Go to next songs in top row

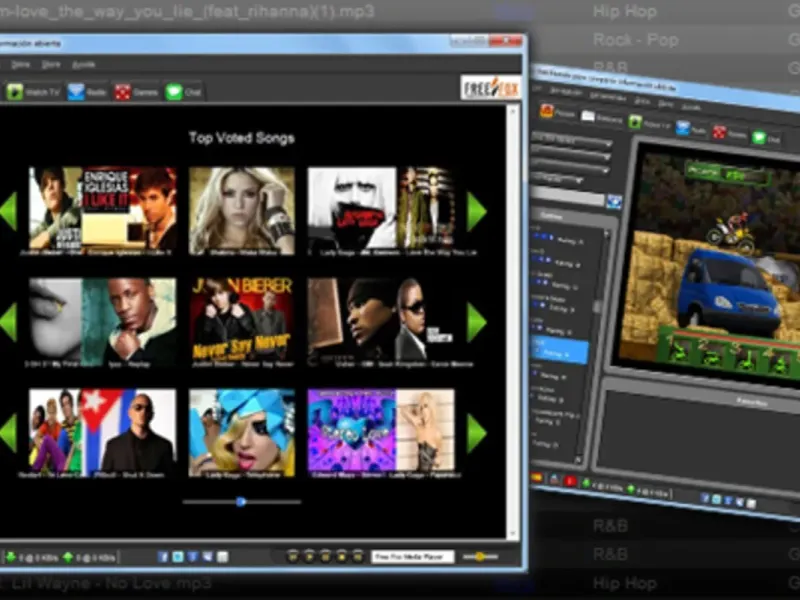477,211
